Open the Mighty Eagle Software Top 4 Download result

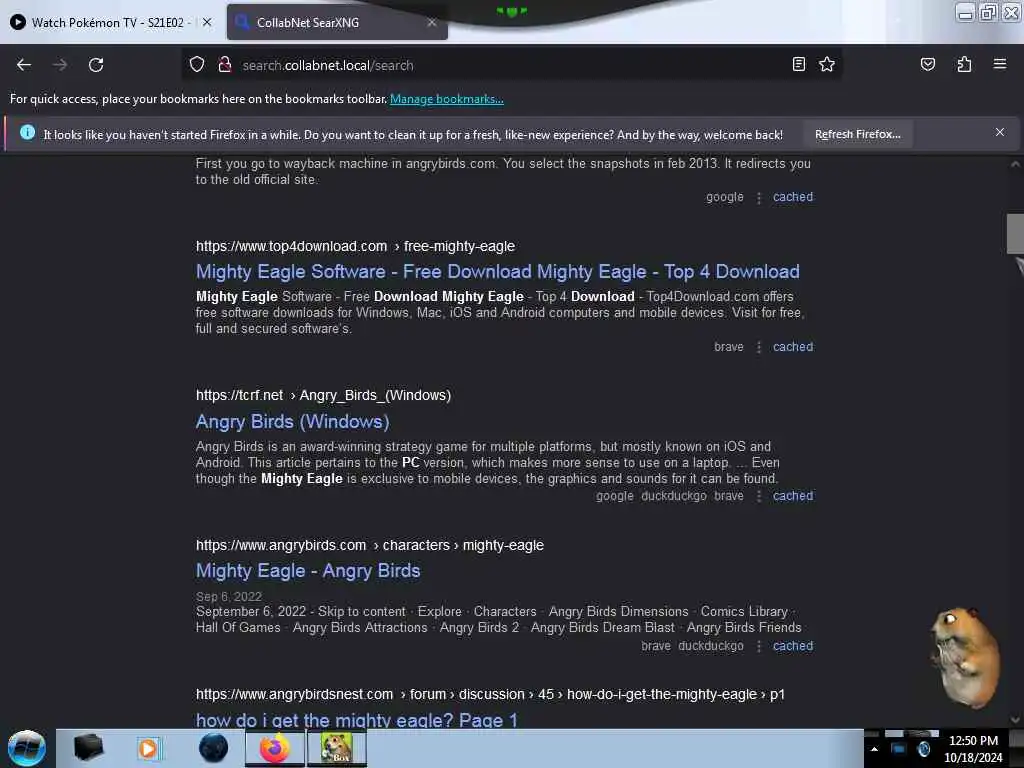[498, 272]
